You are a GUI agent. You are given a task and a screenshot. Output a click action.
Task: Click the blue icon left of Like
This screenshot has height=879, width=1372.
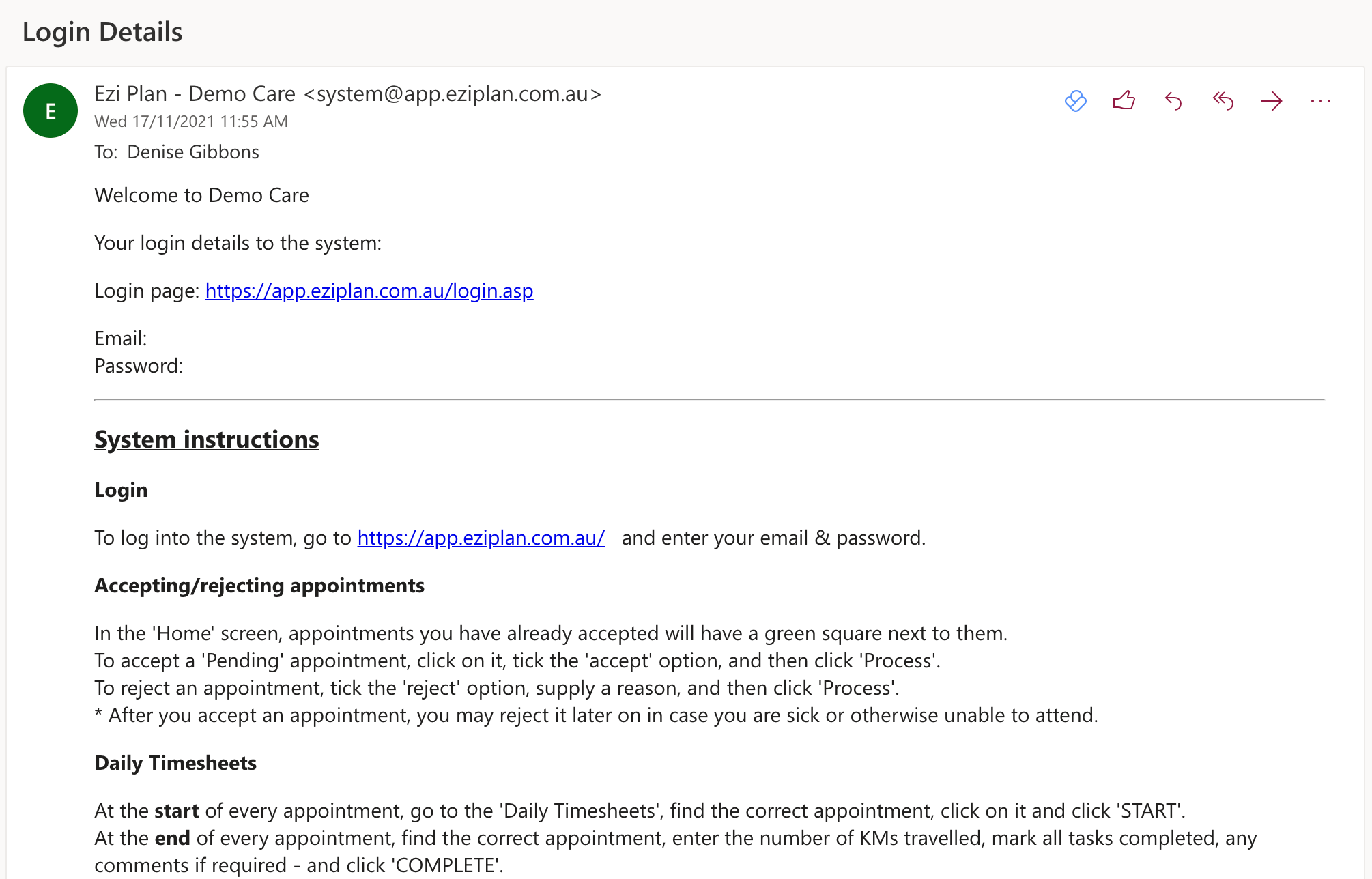click(x=1075, y=101)
